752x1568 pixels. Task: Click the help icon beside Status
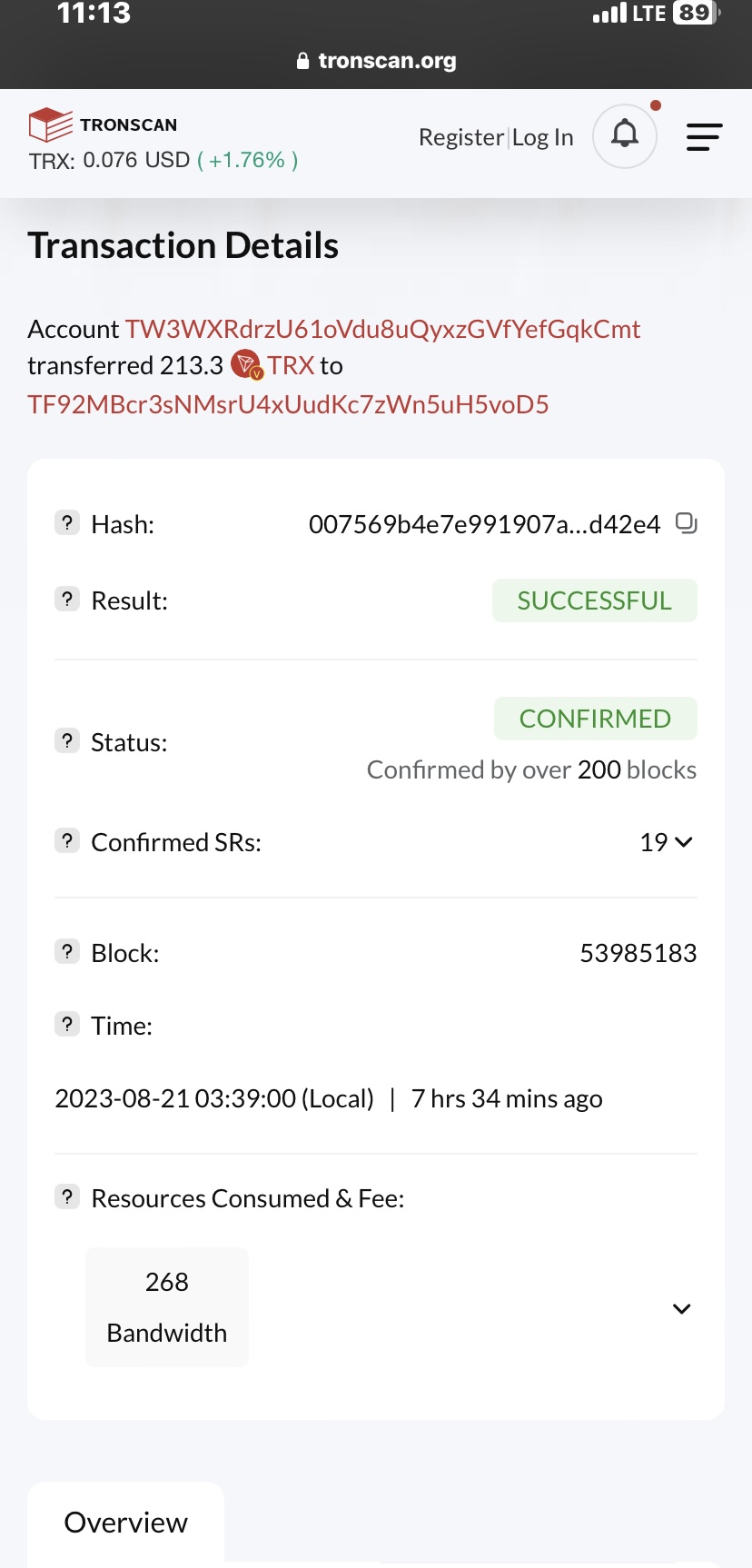67,741
